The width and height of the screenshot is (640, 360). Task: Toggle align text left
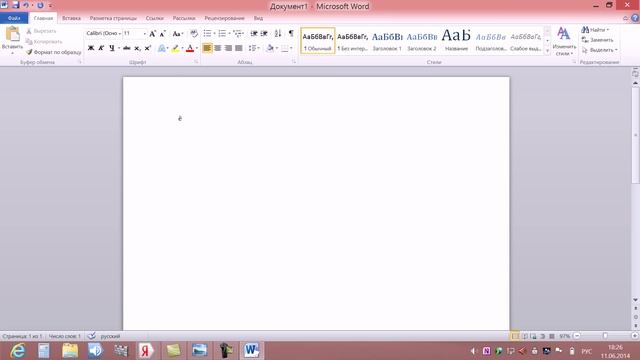(207, 48)
